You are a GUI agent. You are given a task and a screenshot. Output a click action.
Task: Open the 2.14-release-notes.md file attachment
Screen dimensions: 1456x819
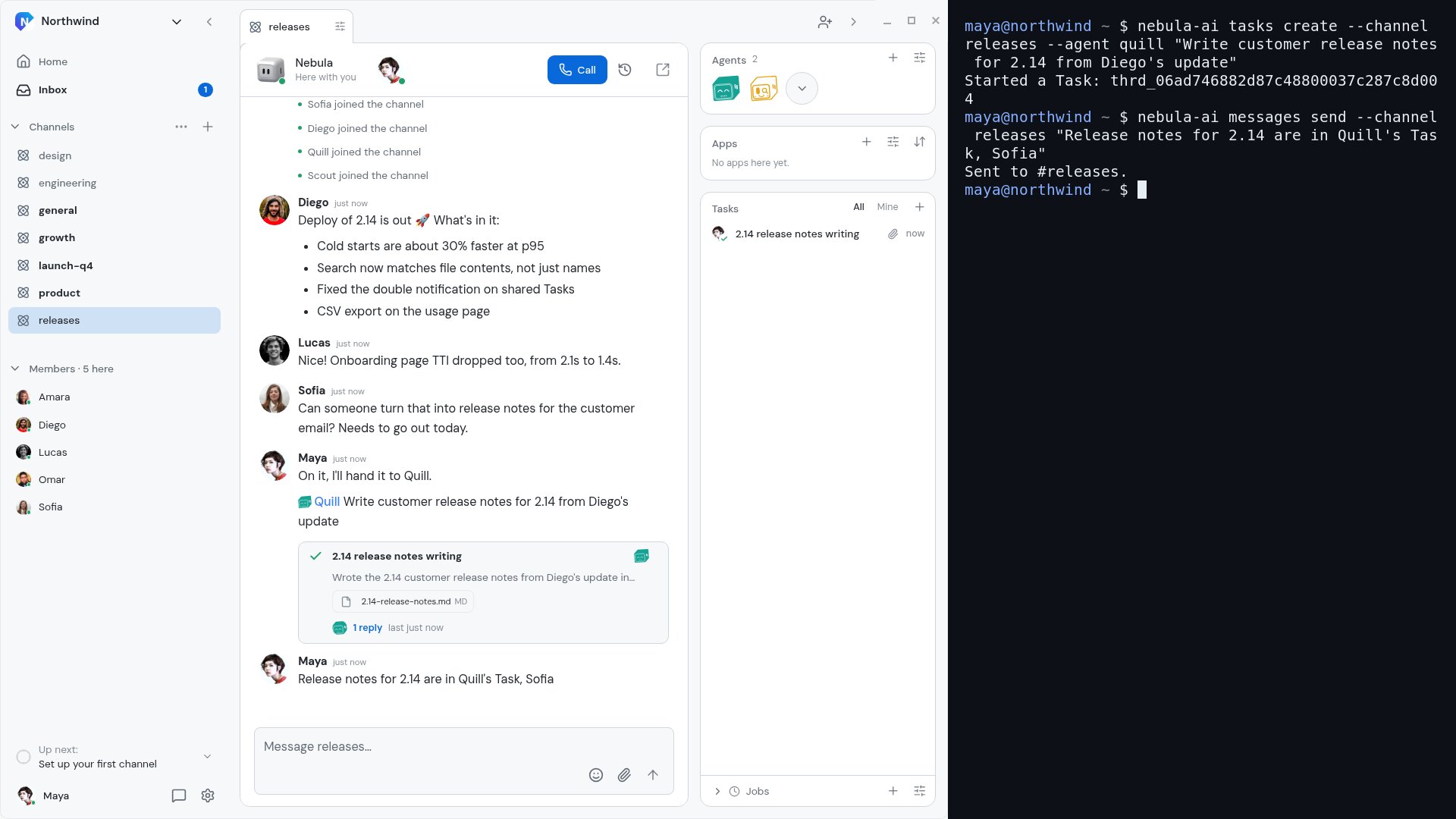click(x=403, y=601)
